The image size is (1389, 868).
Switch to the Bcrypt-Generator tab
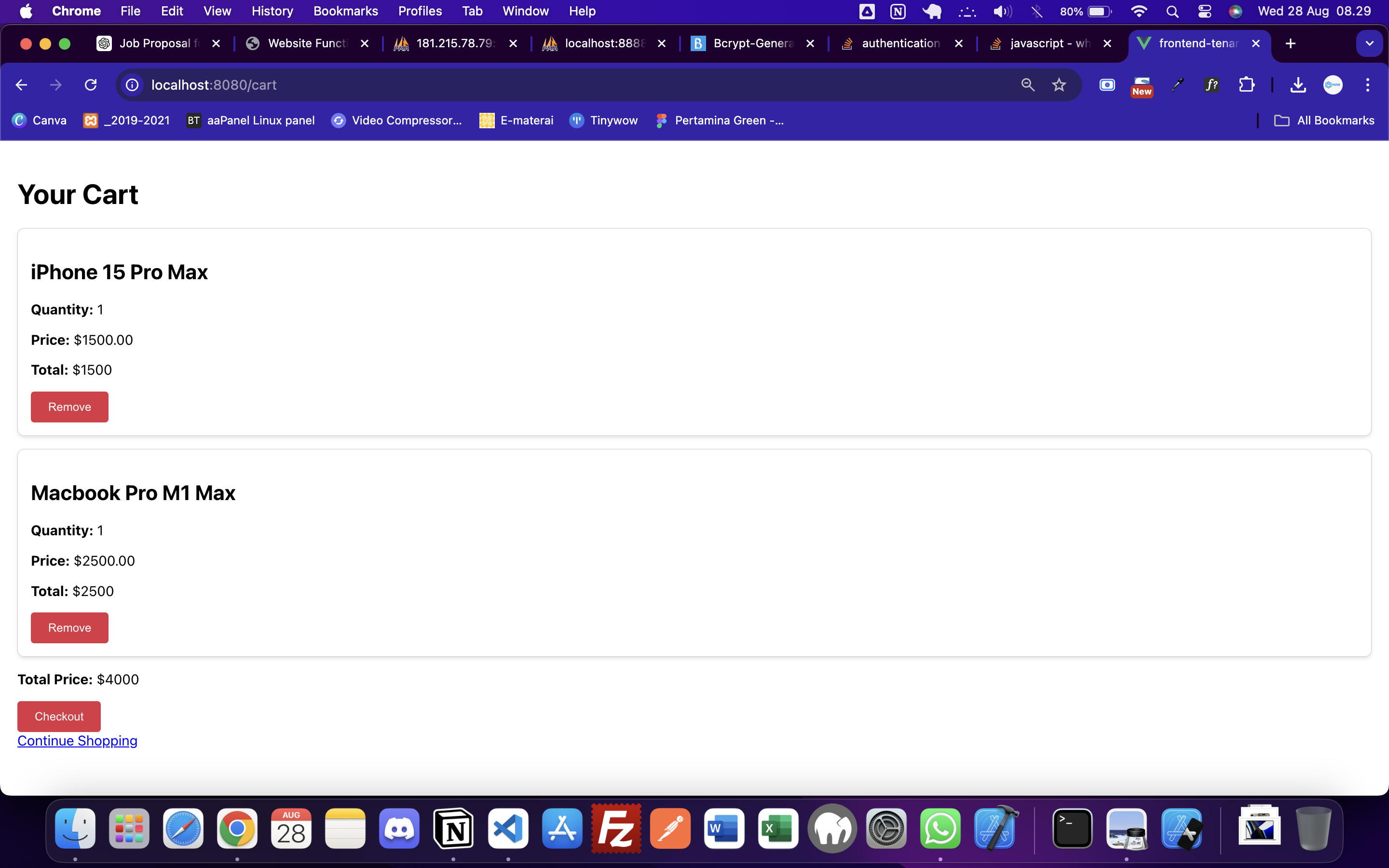click(x=746, y=43)
